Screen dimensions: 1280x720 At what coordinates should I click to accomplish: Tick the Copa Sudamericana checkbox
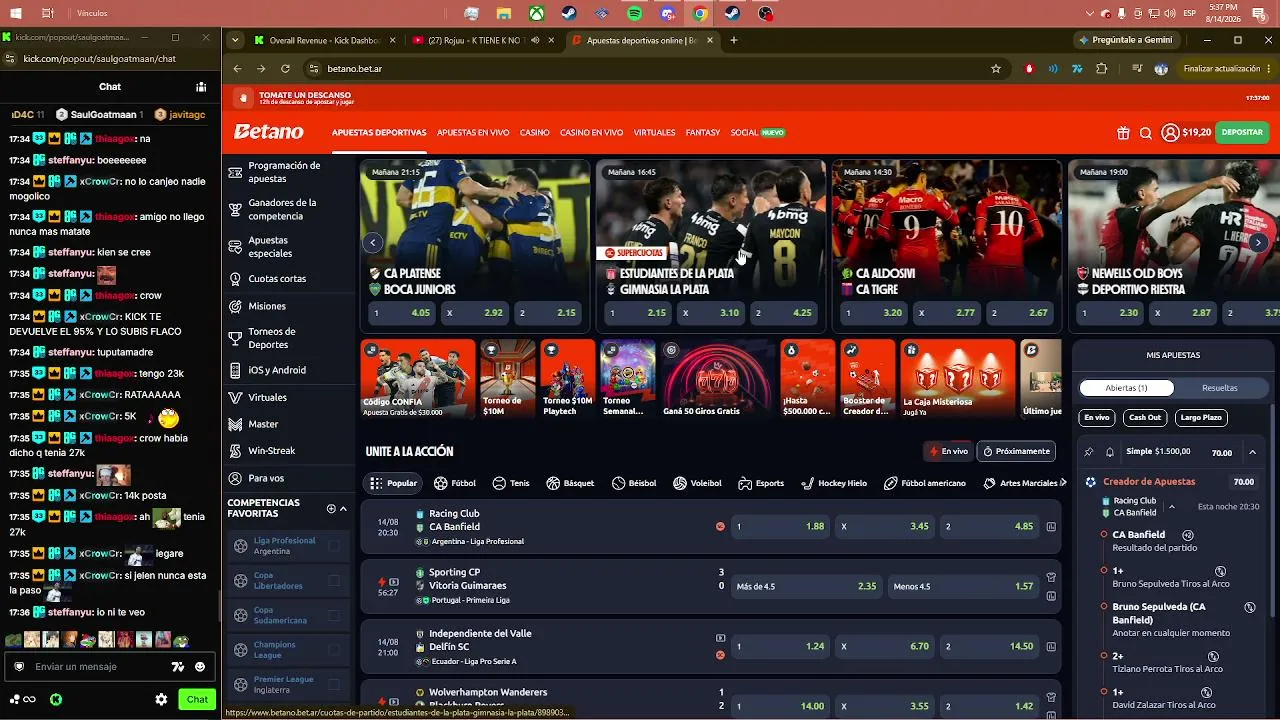click(x=334, y=615)
